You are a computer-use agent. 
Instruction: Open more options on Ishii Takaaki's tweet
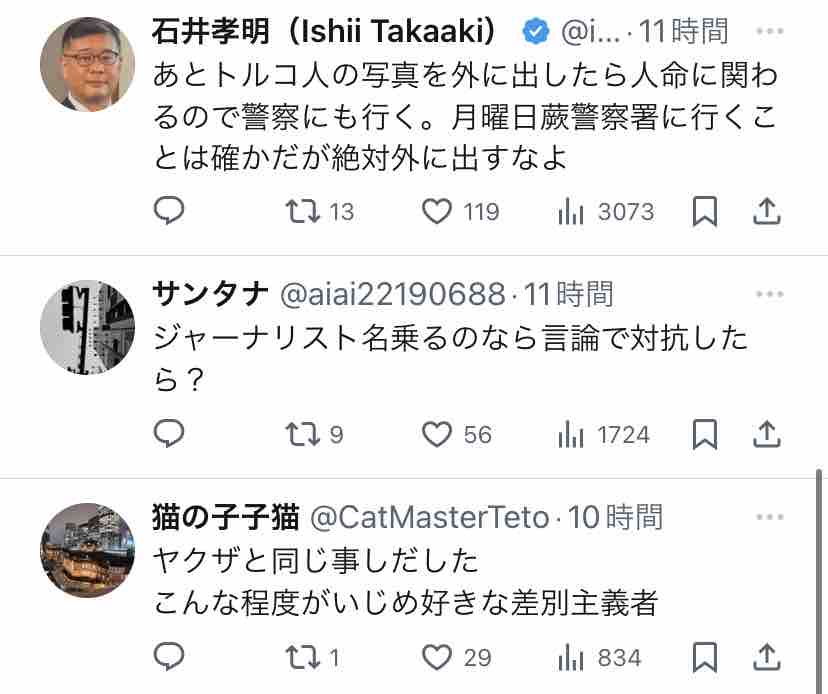pos(769,31)
